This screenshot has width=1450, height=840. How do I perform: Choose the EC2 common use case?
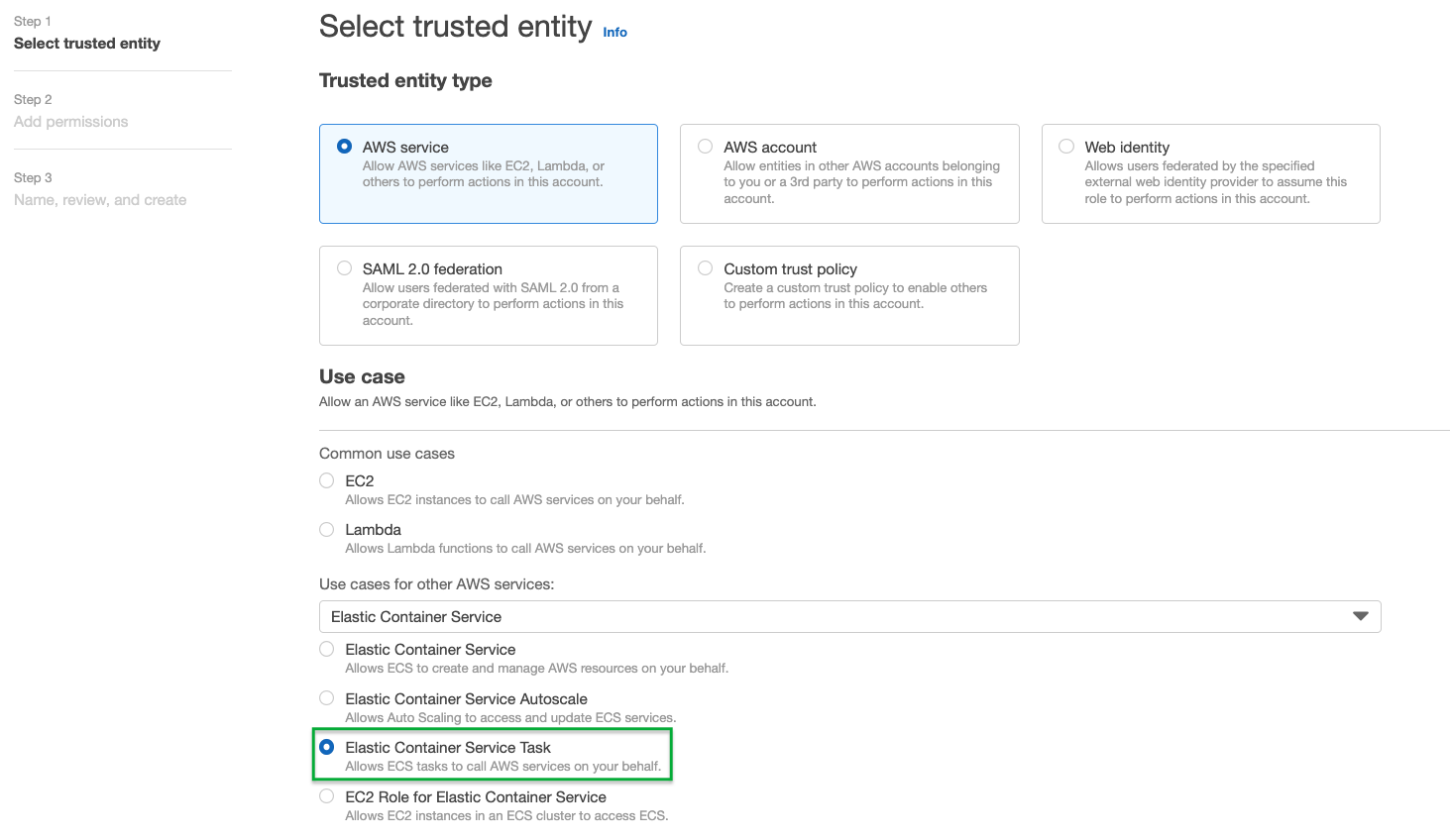326,480
